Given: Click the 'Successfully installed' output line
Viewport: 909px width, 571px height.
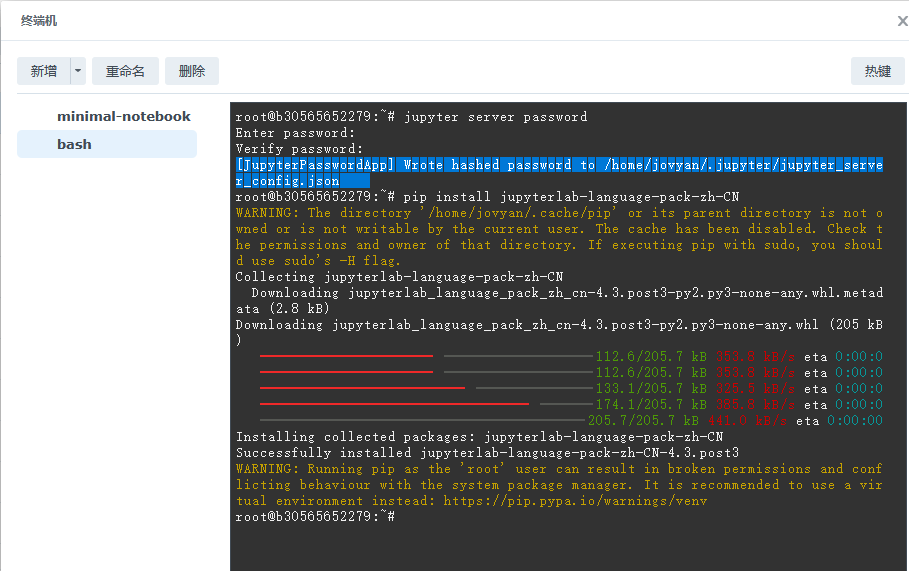Looking at the screenshot, I should tap(487, 453).
